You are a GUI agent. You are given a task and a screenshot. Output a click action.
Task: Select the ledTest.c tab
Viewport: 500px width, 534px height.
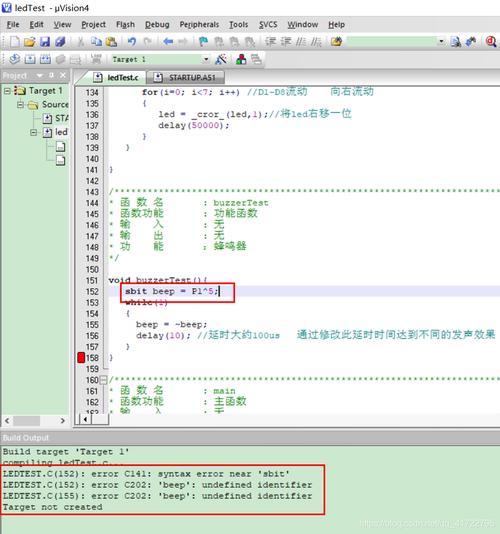pyautogui.click(x=116, y=78)
